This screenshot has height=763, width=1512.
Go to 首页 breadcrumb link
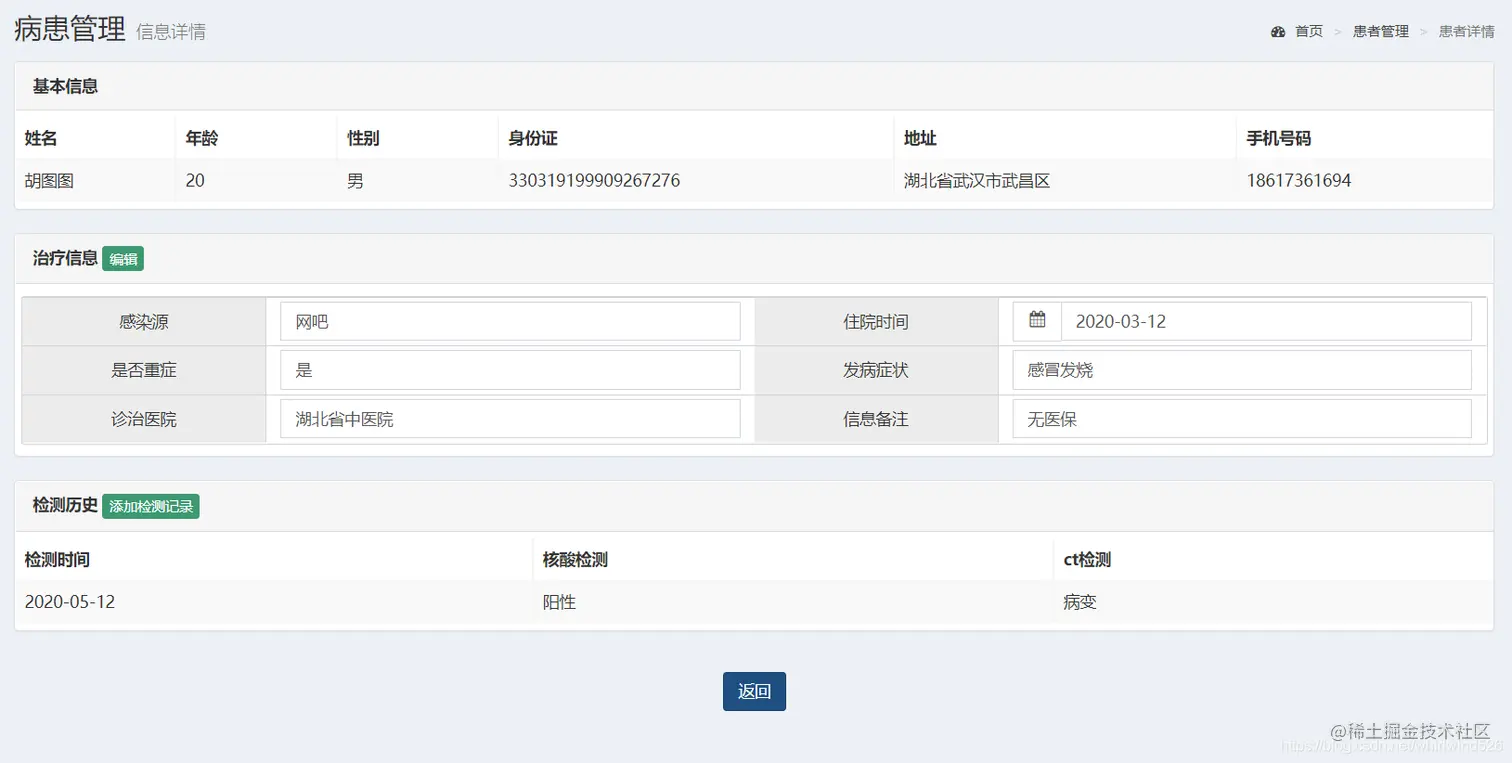tap(1309, 32)
